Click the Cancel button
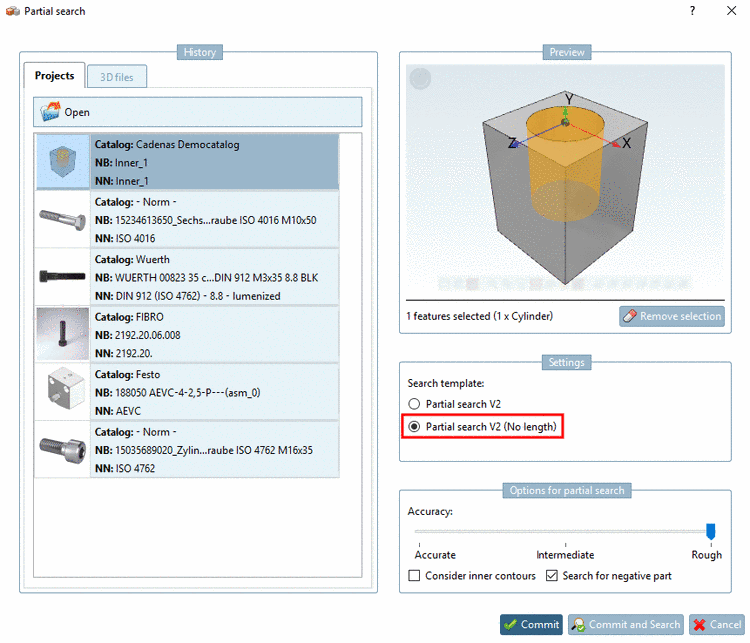Screen dimensions: 750x643 [717, 624]
